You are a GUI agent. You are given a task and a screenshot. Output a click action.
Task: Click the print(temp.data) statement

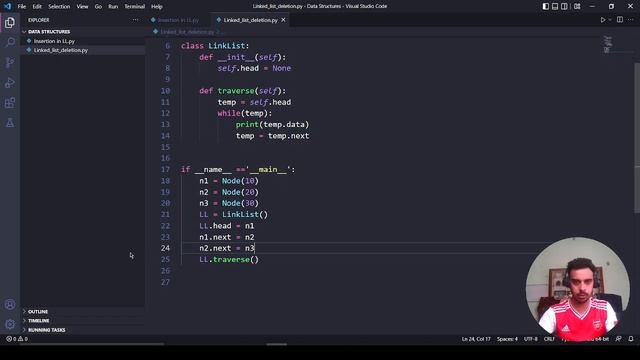pyautogui.click(x=272, y=124)
